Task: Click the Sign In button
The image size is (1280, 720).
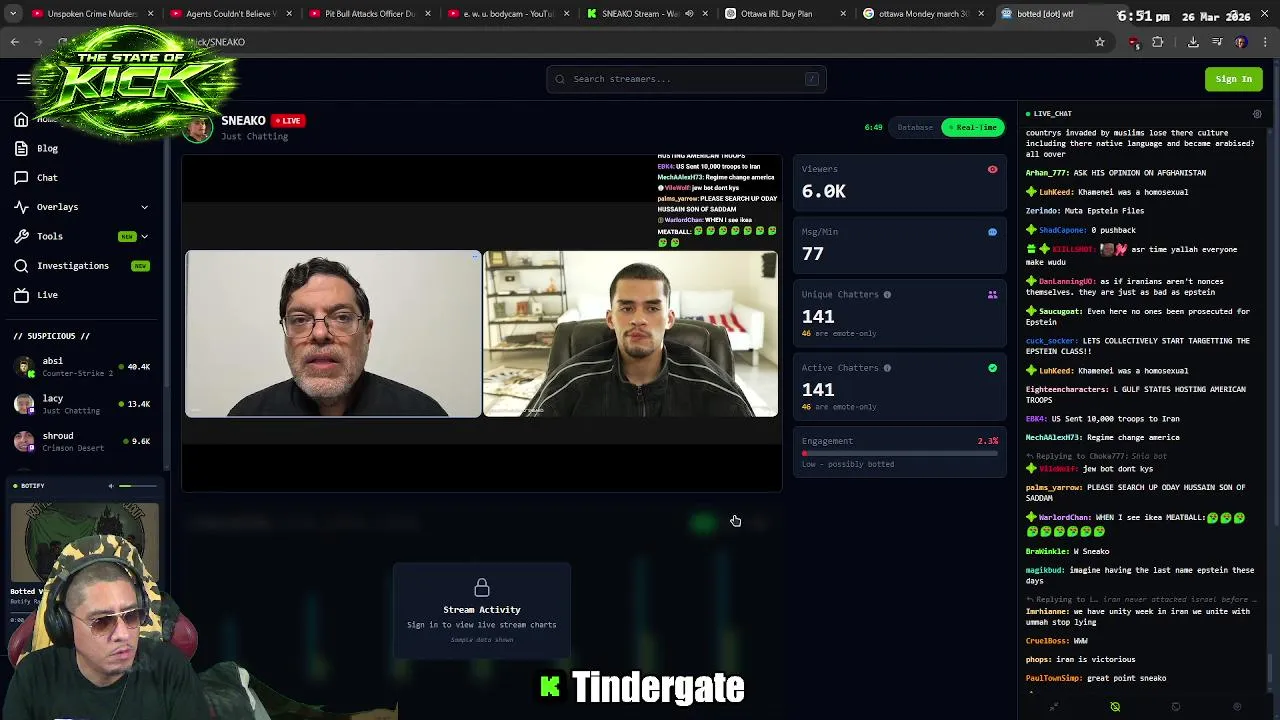Action: pyautogui.click(x=1233, y=79)
